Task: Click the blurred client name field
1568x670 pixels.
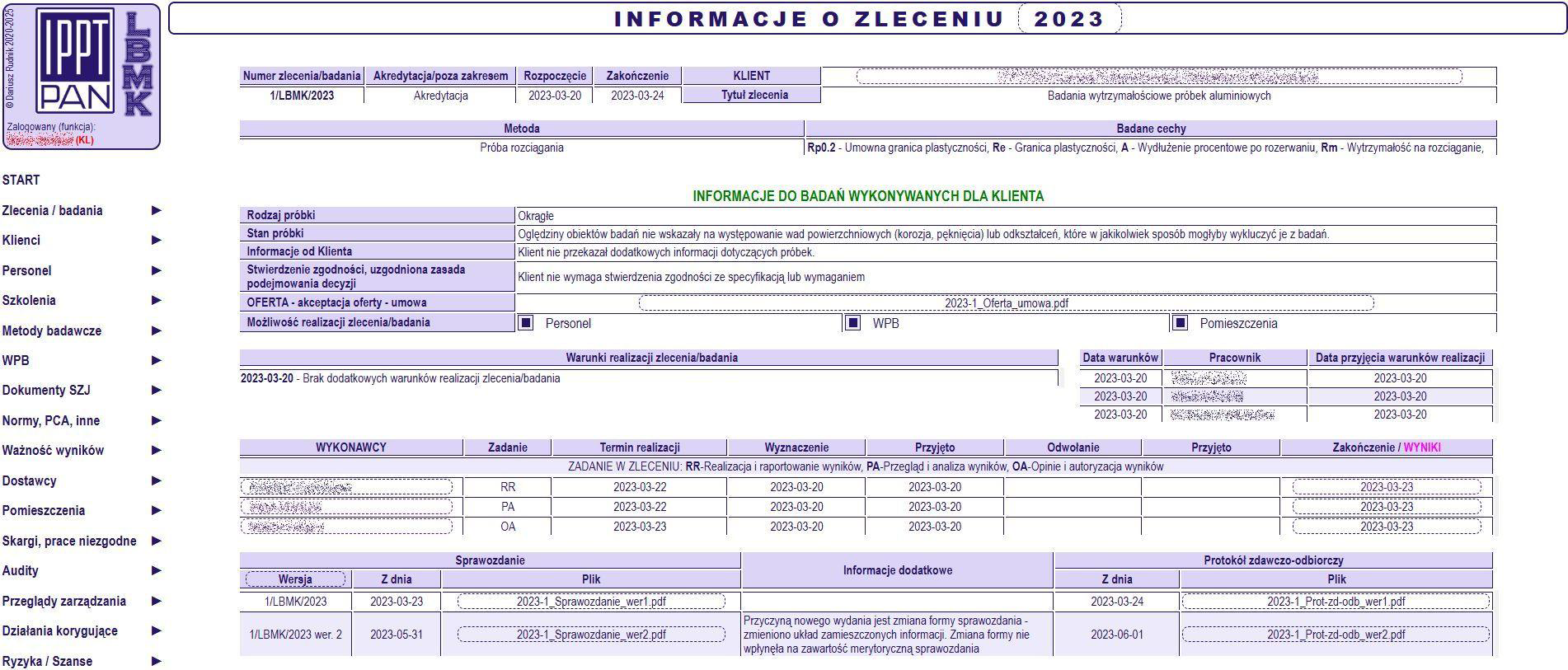Action: click(1159, 77)
